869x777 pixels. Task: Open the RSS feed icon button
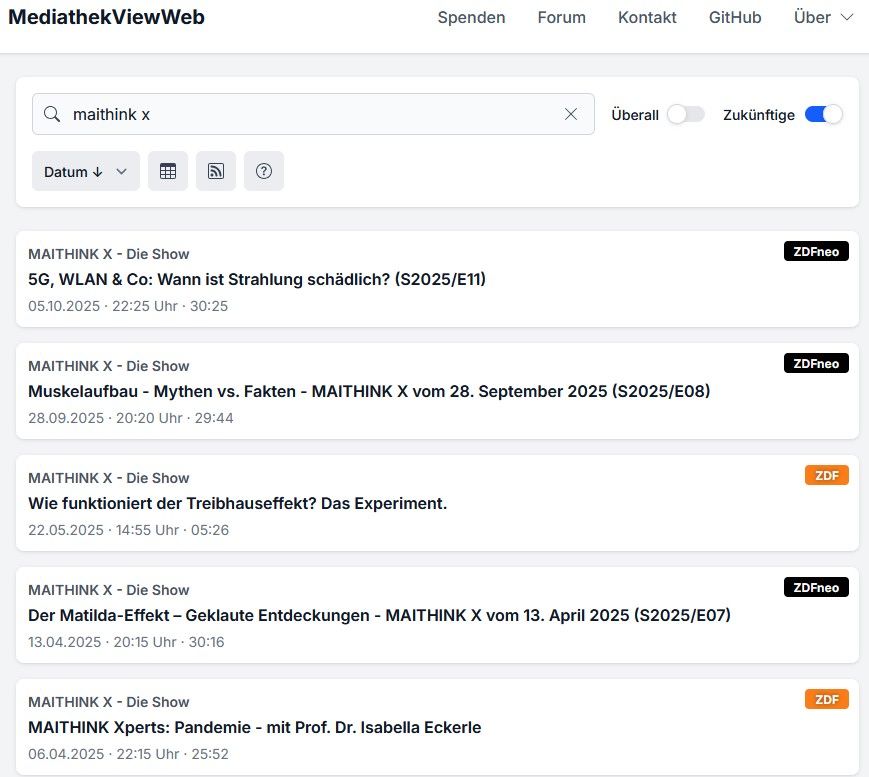pyautogui.click(x=216, y=171)
